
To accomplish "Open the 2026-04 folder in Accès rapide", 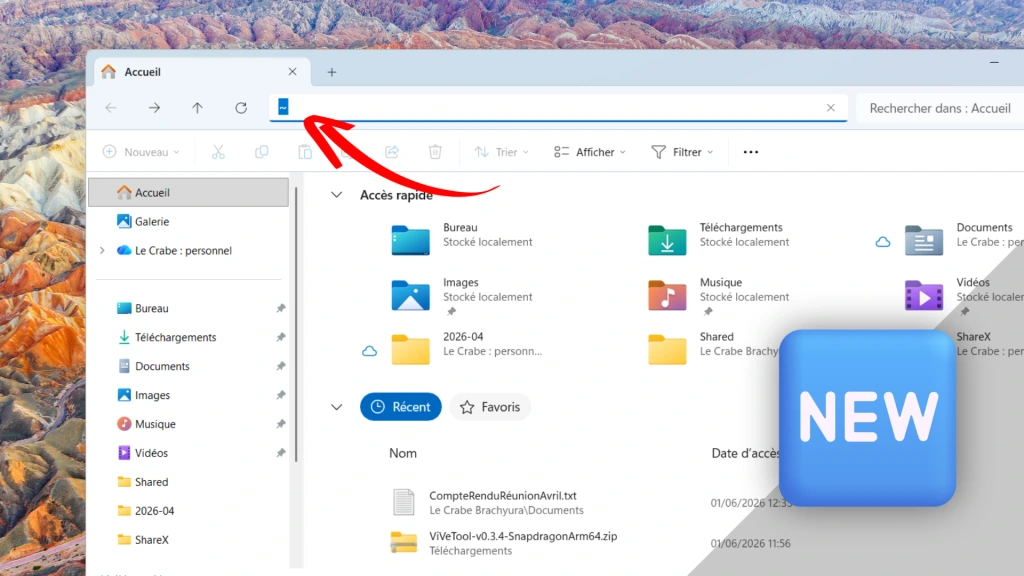I will (466, 347).
